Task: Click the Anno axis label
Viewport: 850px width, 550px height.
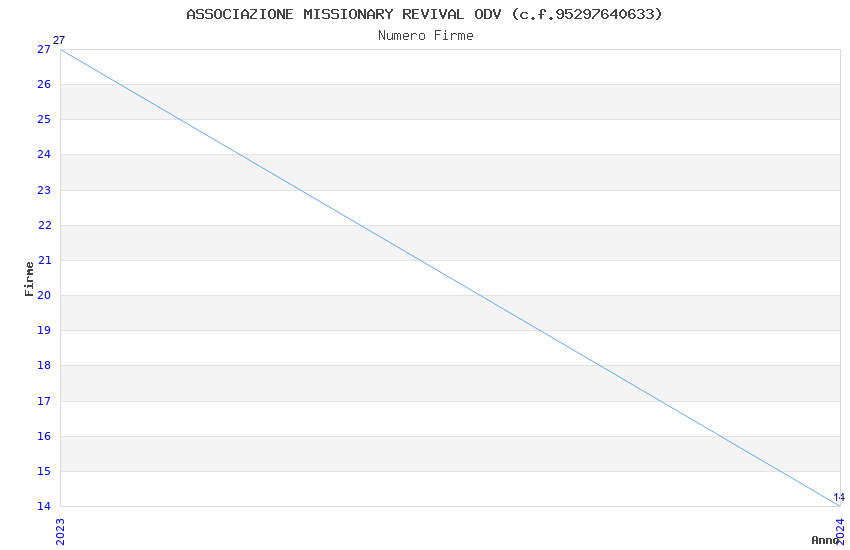Action: [x=825, y=540]
